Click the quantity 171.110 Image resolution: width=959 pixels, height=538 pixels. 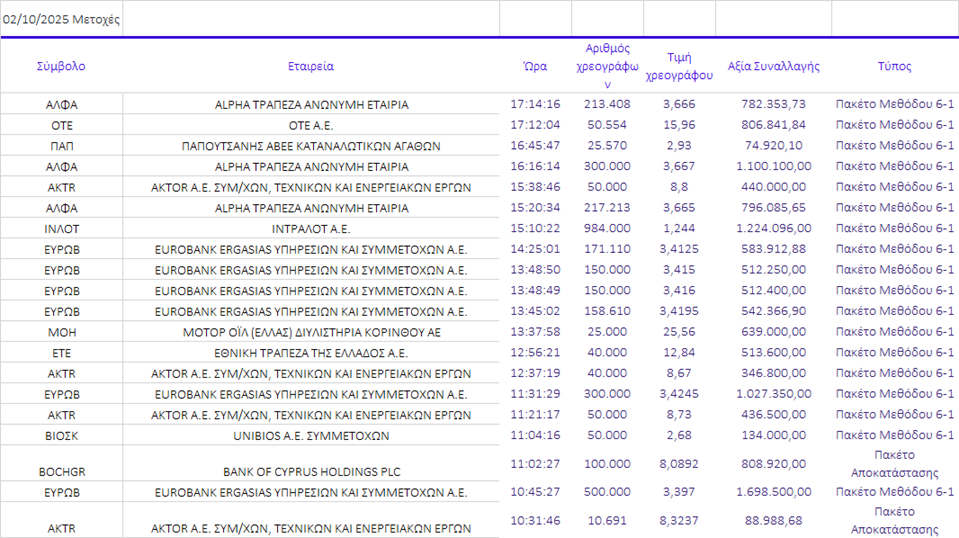[x=607, y=249]
